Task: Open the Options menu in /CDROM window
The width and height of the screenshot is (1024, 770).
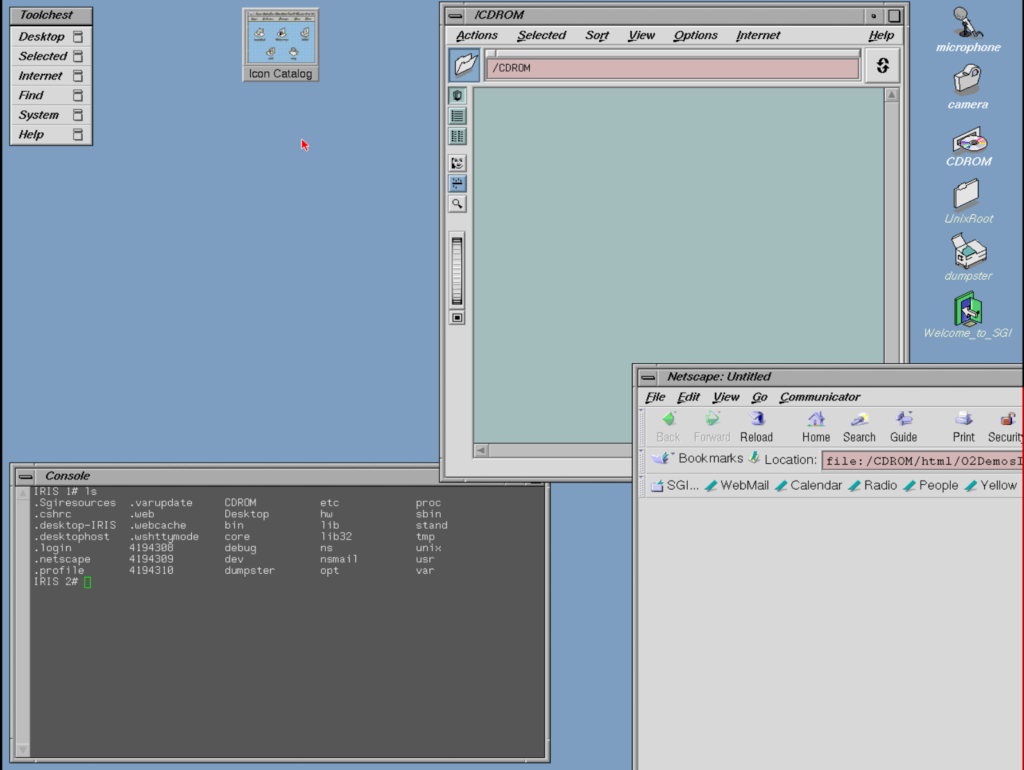Action: click(x=695, y=35)
